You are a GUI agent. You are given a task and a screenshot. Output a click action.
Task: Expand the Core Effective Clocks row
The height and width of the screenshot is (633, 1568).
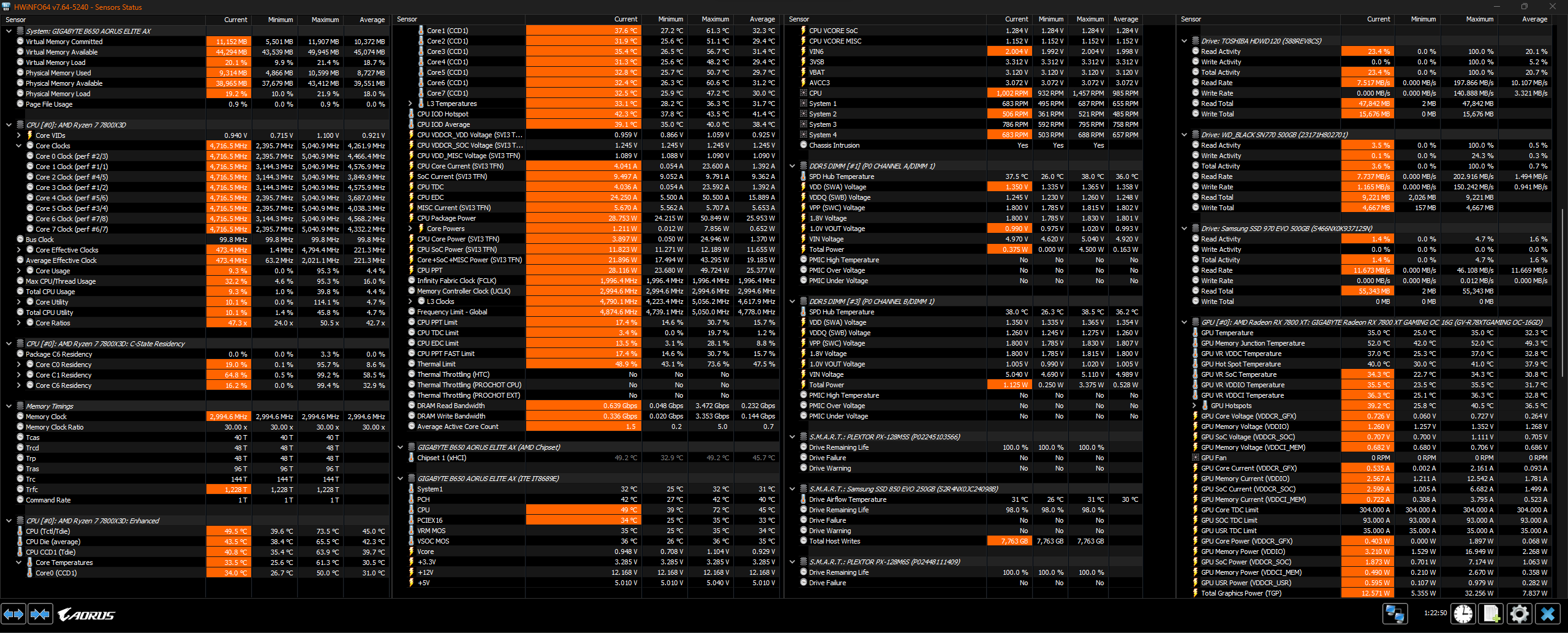coord(19,250)
